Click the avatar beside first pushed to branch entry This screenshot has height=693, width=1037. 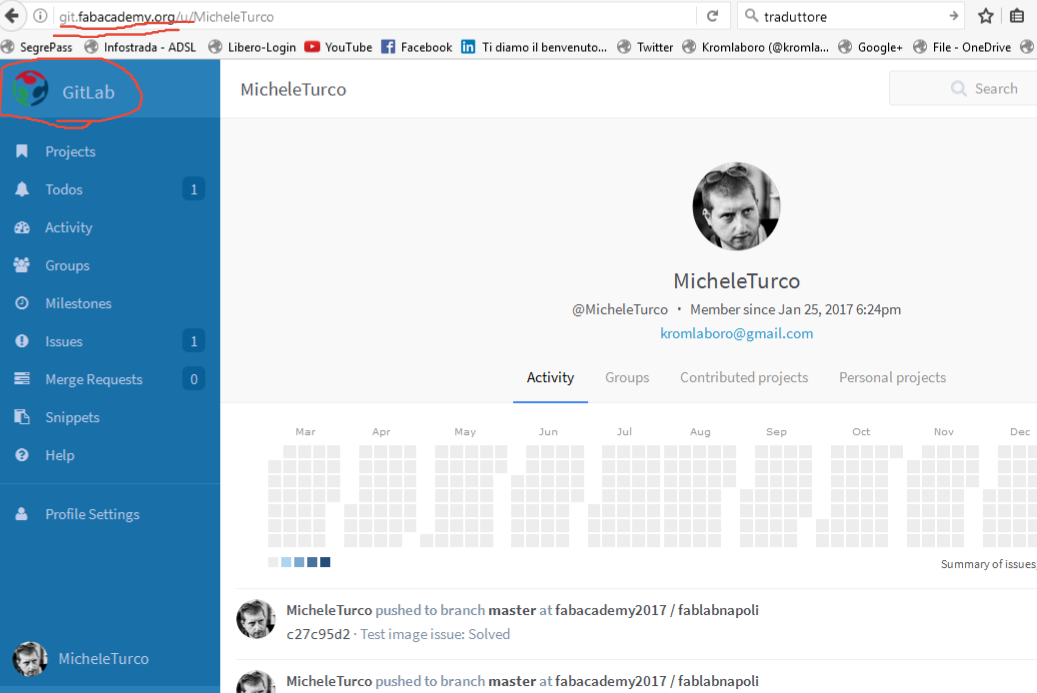pyautogui.click(x=256, y=619)
